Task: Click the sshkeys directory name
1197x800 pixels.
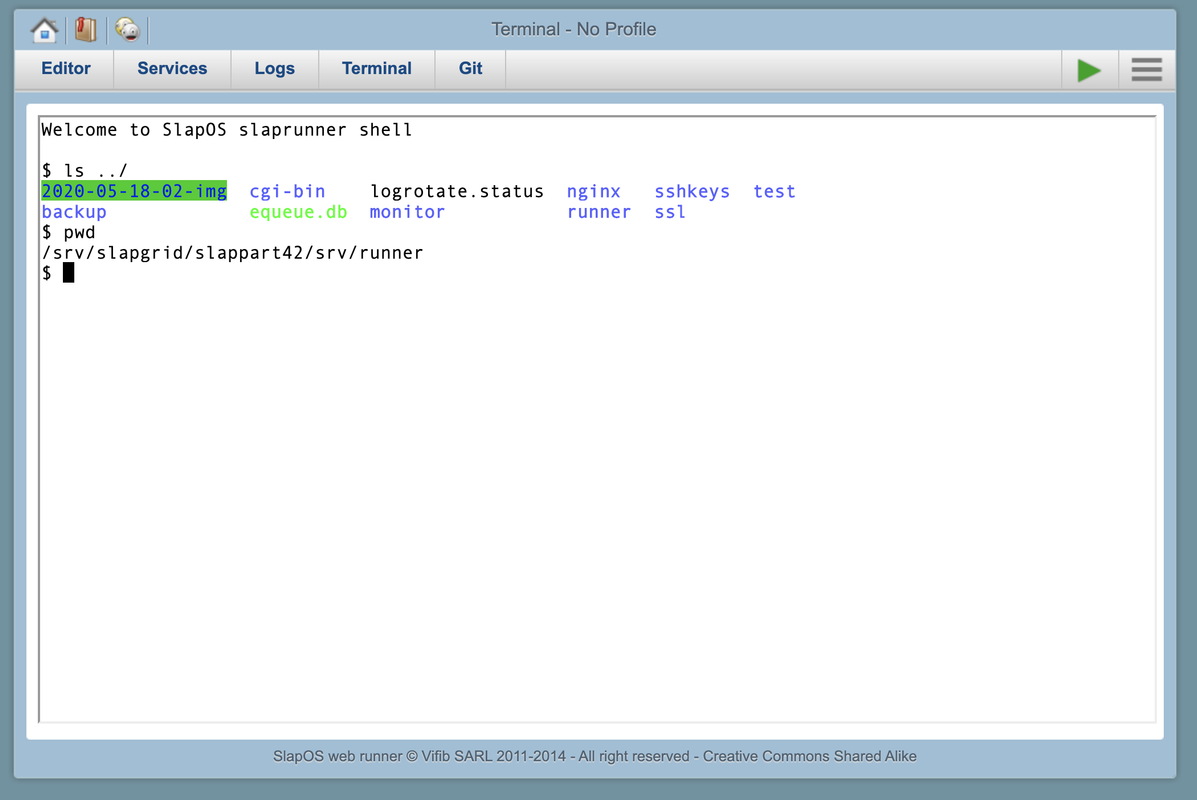Action: (692, 191)
